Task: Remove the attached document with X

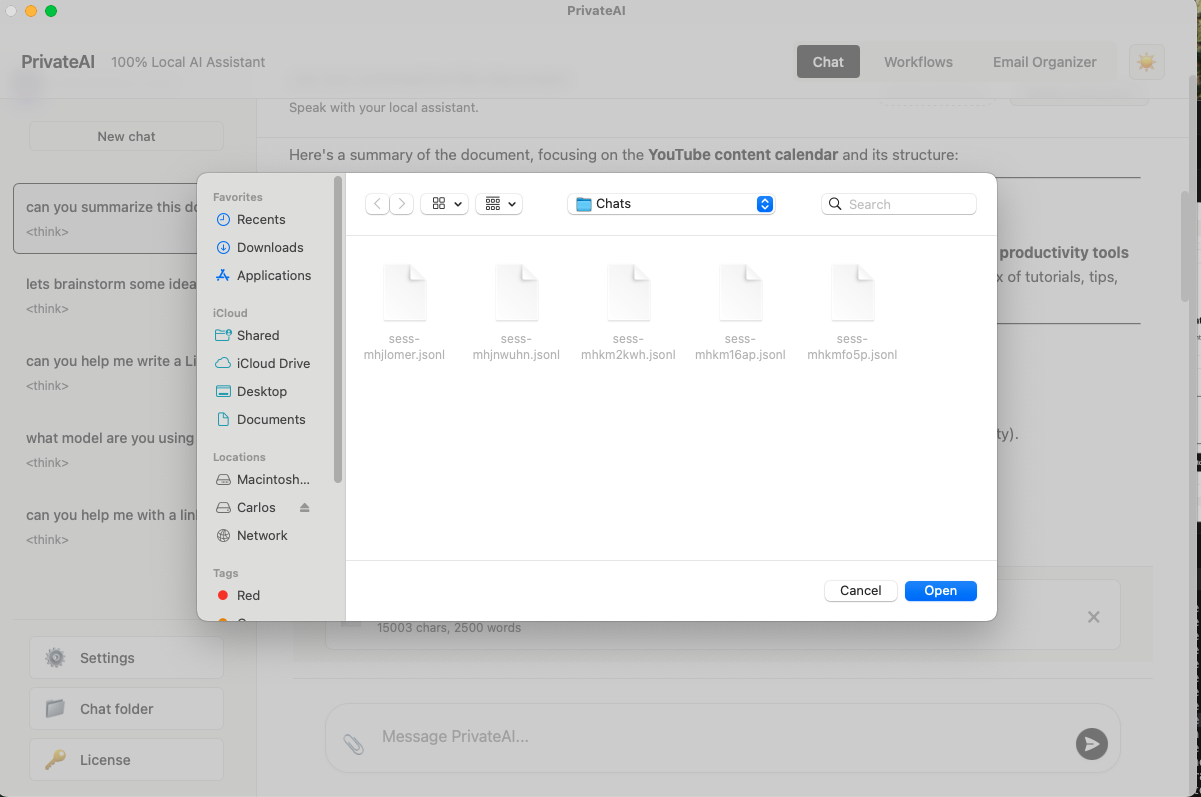Action: [x=1093, y=617]
